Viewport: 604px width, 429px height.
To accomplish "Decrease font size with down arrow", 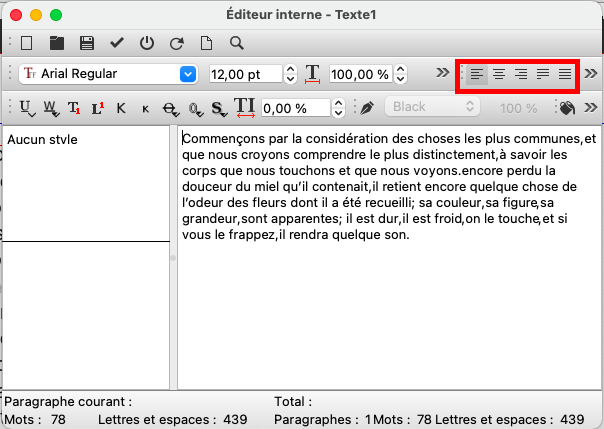I will 290,79.
